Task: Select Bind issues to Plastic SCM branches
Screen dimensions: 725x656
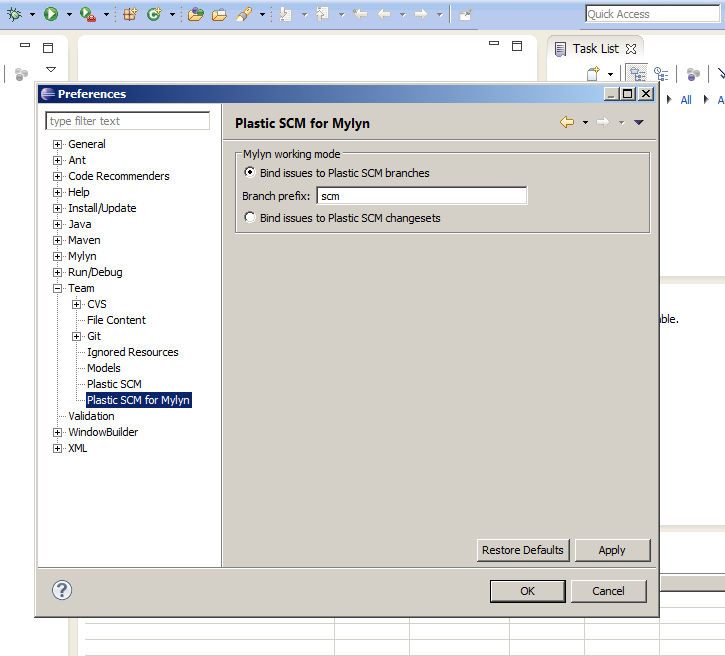Action: pyautogui.click(x=250, y=172)
